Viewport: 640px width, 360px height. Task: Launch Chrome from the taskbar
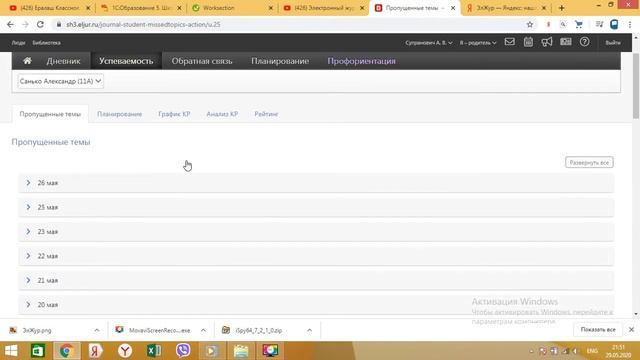tap(66, 351)
